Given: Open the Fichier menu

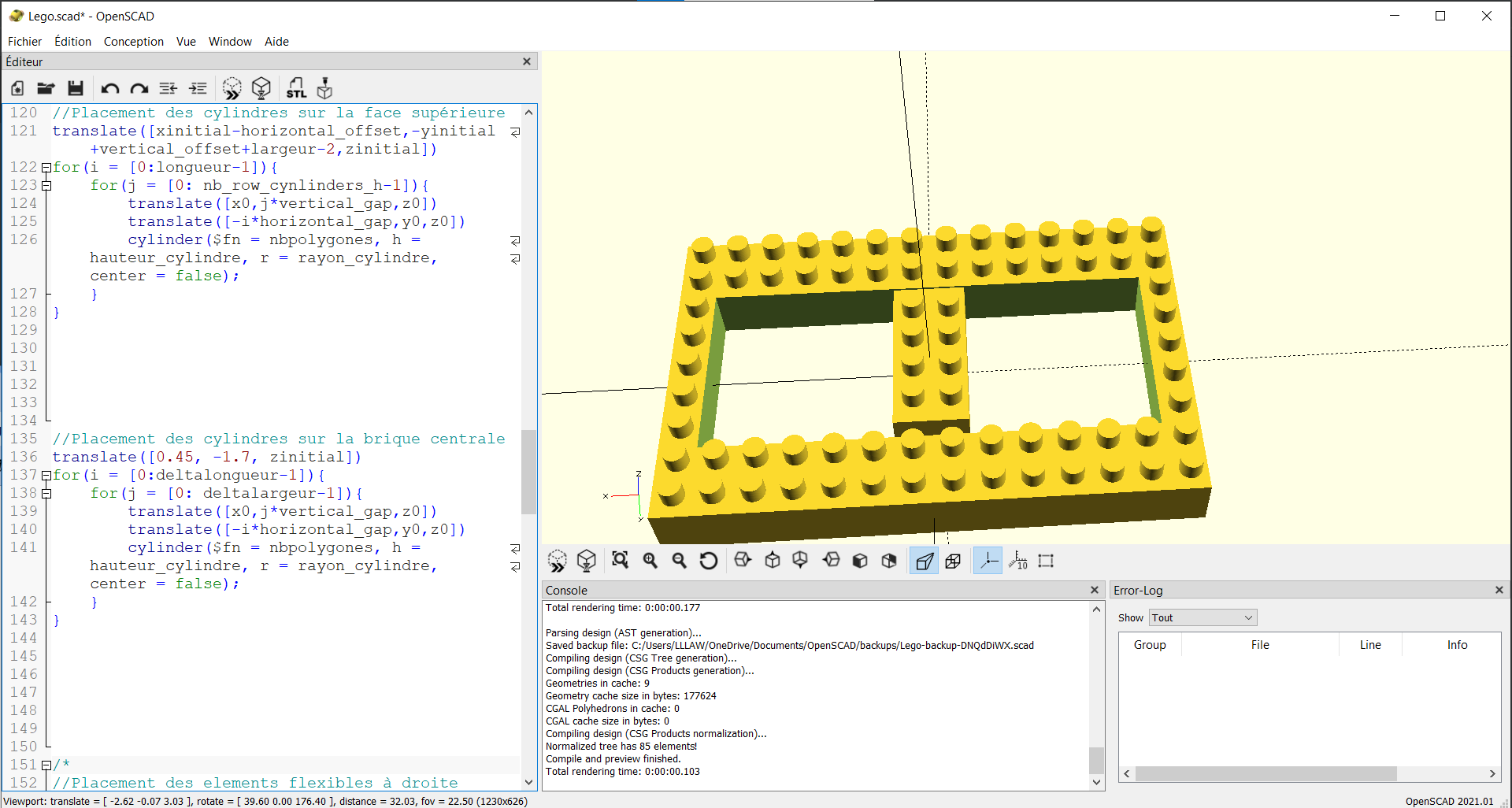Looking at the screenshot, I should 24,42.
